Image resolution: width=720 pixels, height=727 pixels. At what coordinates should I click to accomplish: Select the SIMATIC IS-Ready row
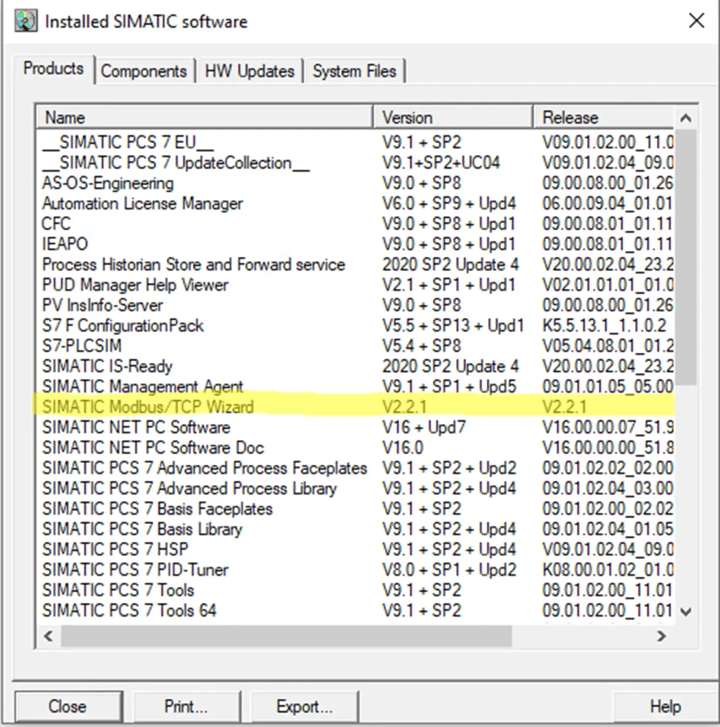355,367
